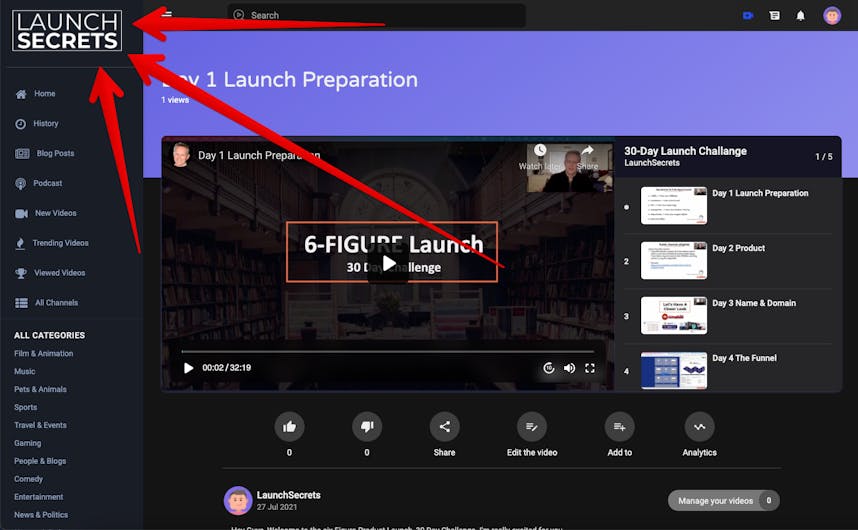Click the forward 10 seconds icon

(x=549, y=368)
